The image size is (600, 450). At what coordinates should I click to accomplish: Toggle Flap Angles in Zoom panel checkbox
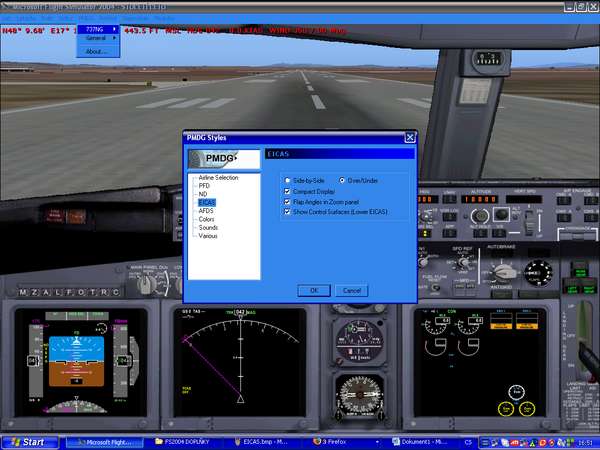point(287,202)
